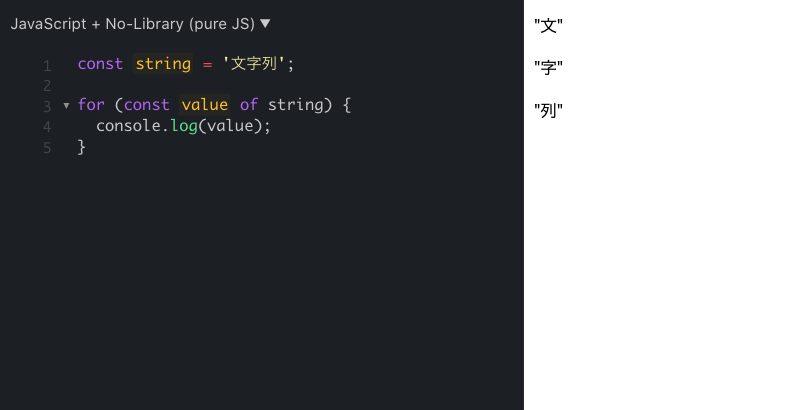Click the "文" output in result pane

[548, 26]
